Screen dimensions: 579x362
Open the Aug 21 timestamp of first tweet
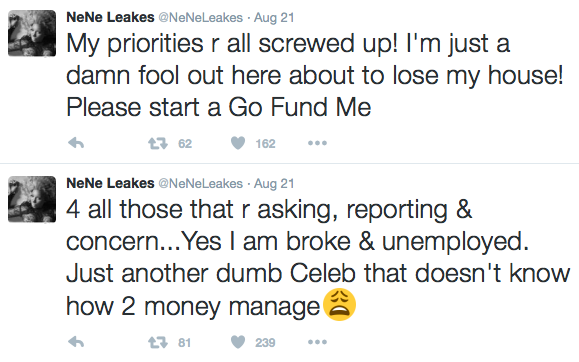coord(274,18)
